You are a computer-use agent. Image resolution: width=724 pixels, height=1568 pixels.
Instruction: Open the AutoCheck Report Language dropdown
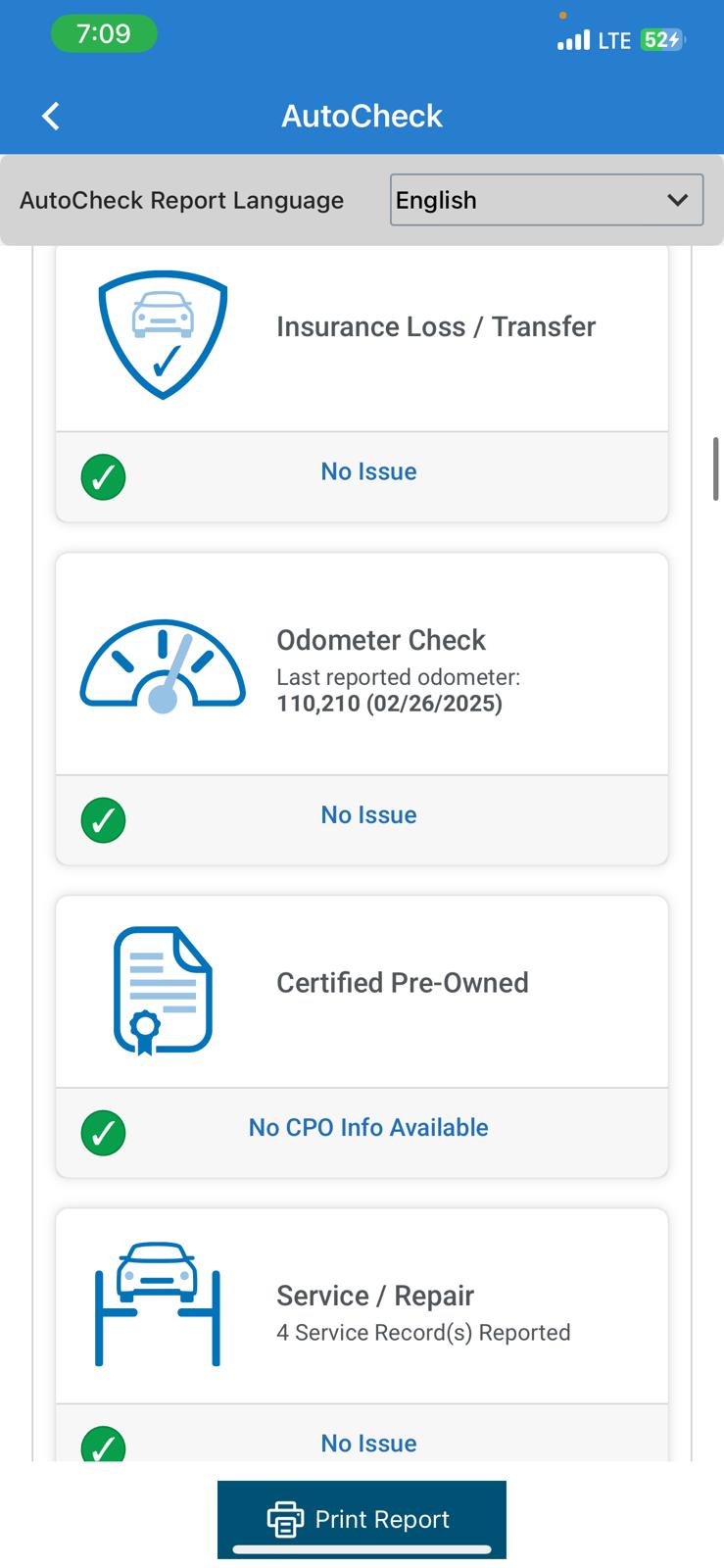coord(546,200)
